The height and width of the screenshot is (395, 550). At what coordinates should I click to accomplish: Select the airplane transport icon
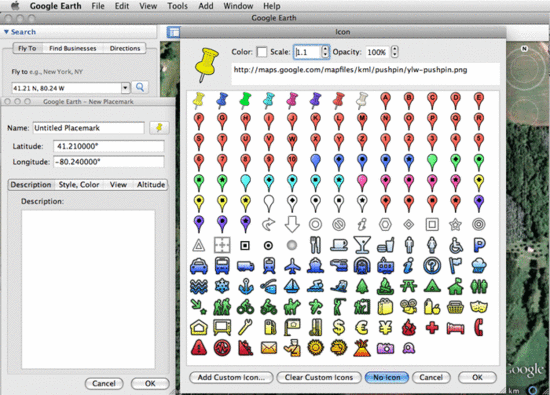292,266
